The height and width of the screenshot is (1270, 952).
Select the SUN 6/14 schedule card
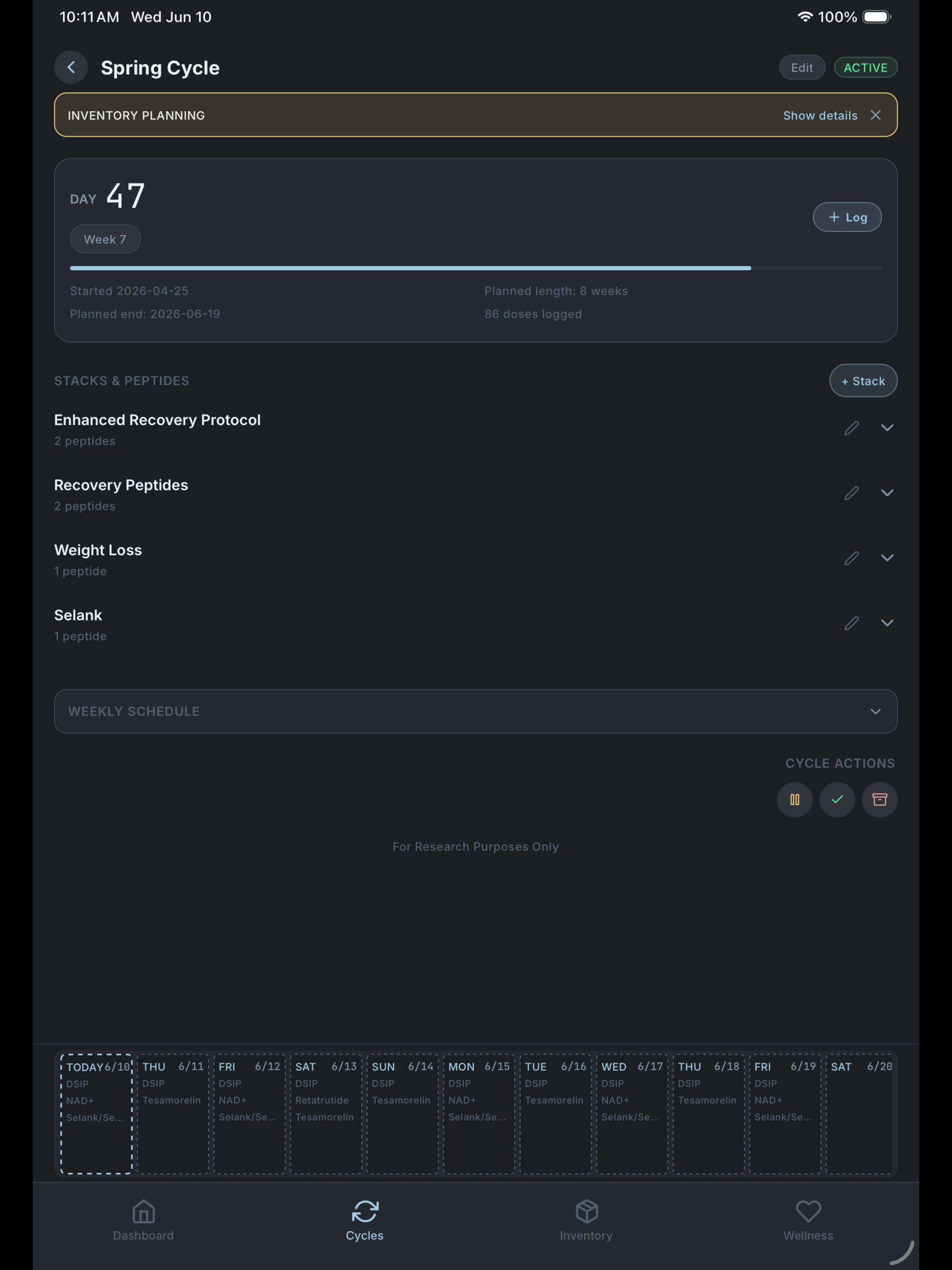click(402, 1114)
